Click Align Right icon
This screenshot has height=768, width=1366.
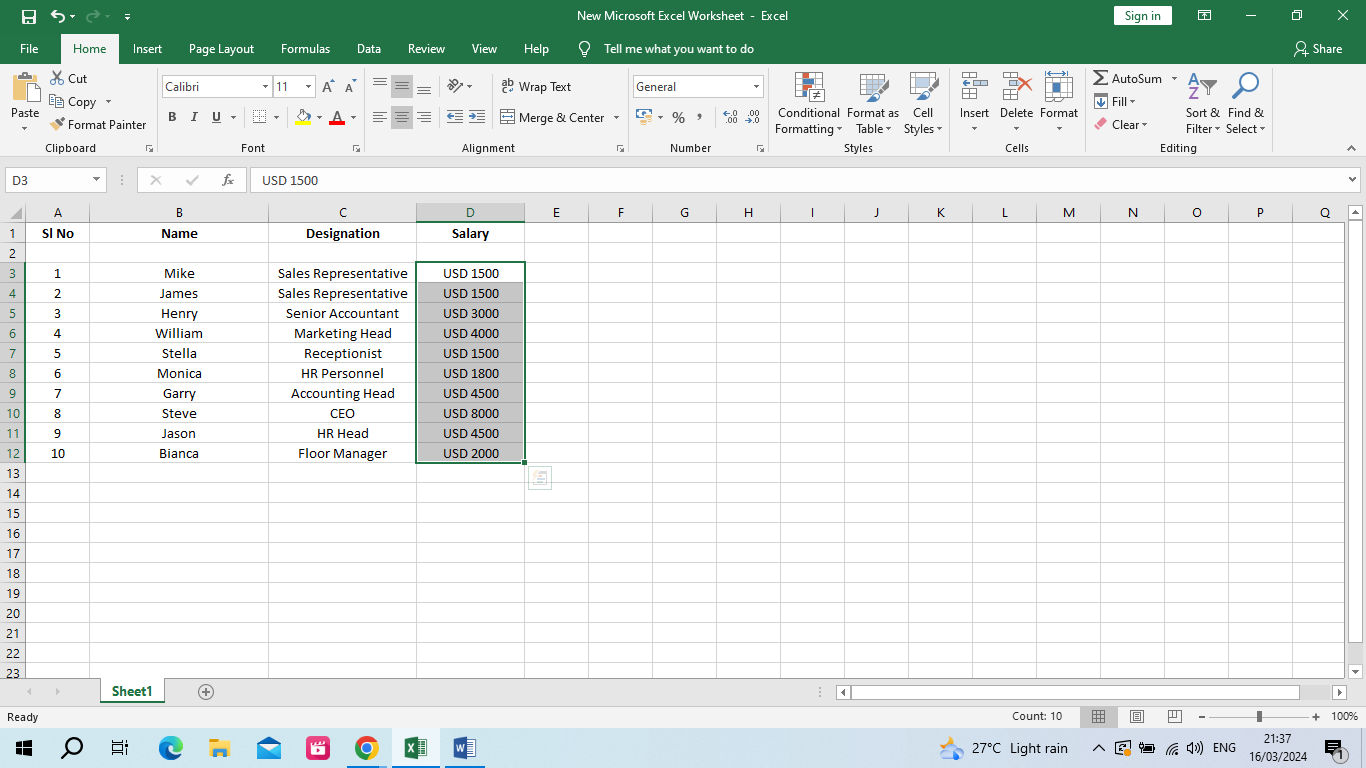click(424, 117)
